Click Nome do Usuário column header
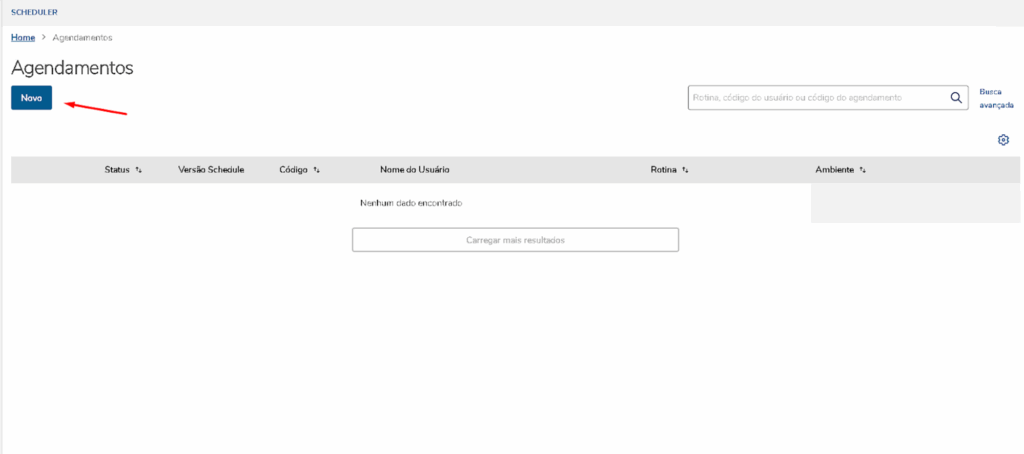 [415, 170]
